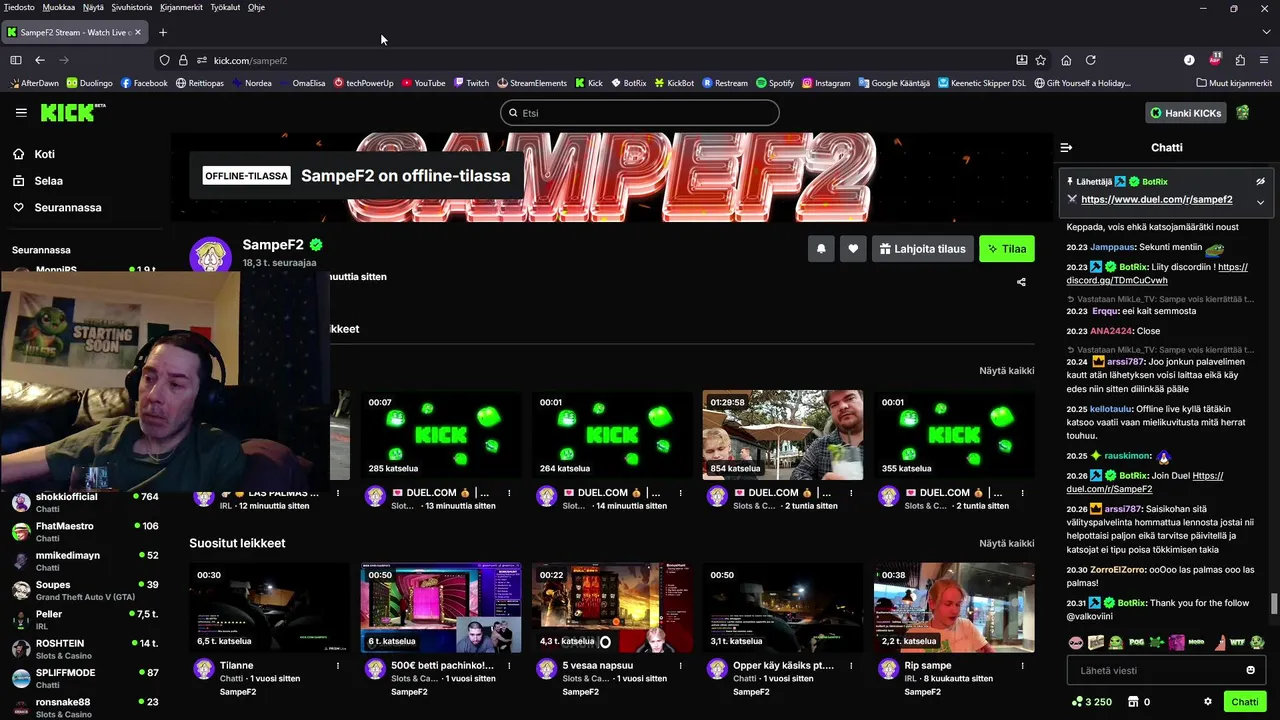Open the emoji picker in message field
The image size is (1280, 720).
click(1250, 670)
